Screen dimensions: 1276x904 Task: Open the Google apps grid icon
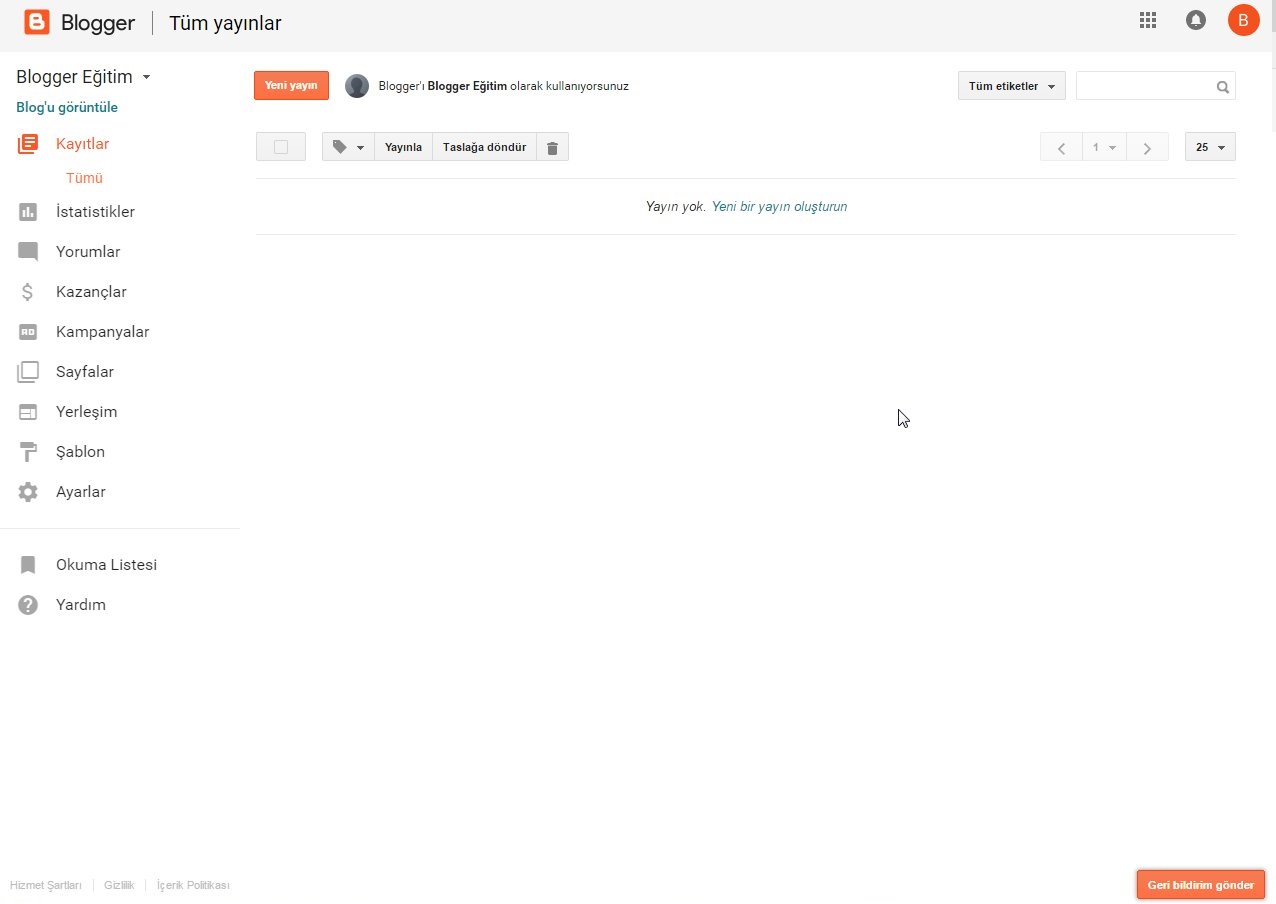pos(1148,20)
